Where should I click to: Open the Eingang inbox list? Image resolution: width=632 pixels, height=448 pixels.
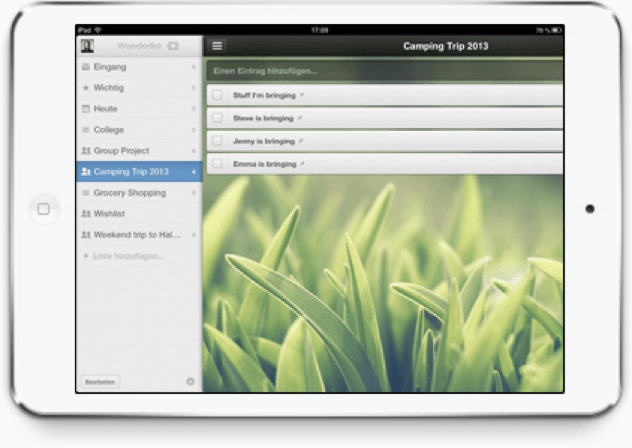(110, 67)
